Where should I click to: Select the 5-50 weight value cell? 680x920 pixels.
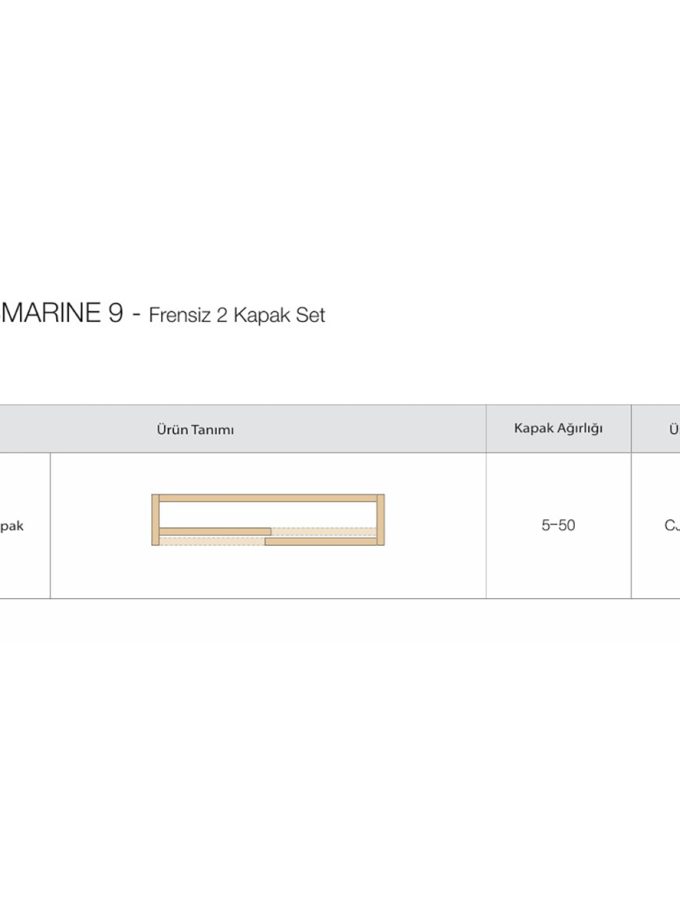558,525
